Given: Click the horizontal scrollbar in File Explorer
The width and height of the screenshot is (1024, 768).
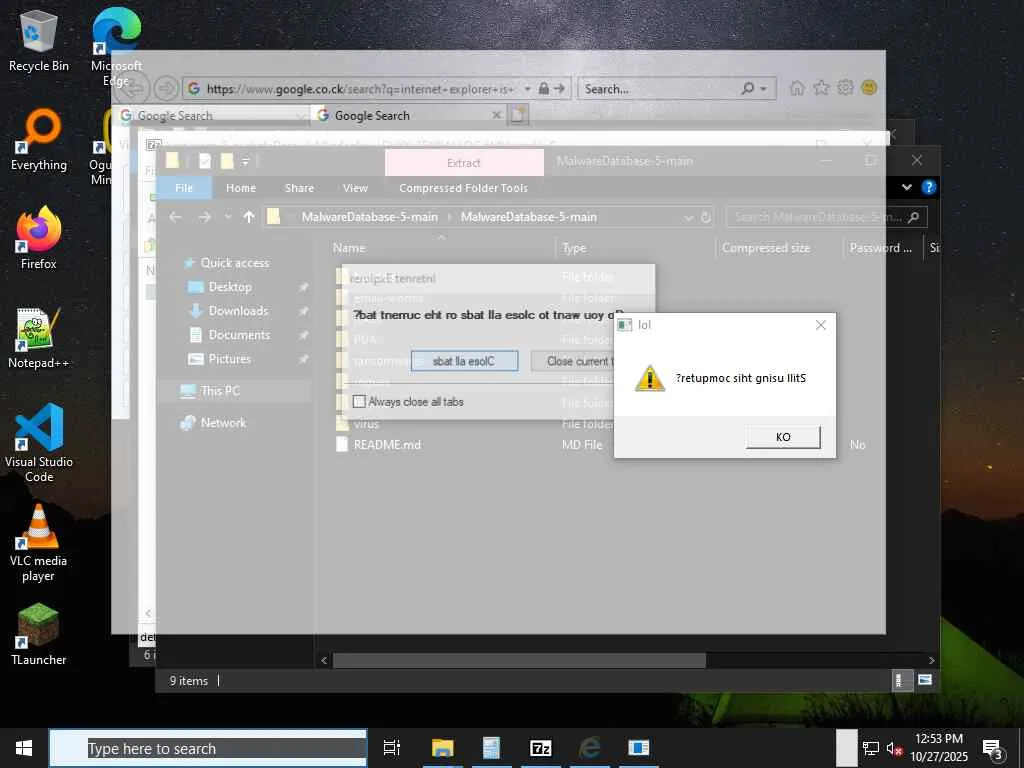Looking at the screenshot, I should click(x=519, y=660).
